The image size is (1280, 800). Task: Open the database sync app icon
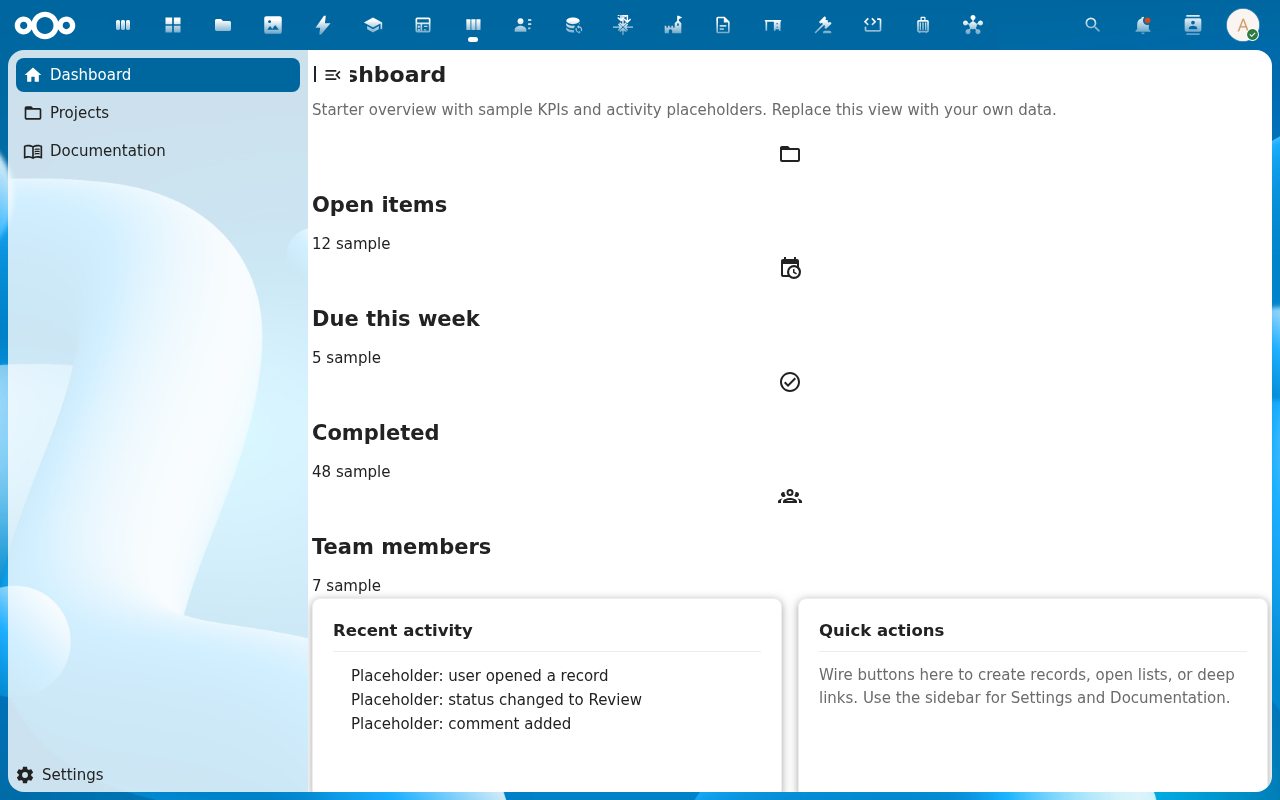pos(573,25)
